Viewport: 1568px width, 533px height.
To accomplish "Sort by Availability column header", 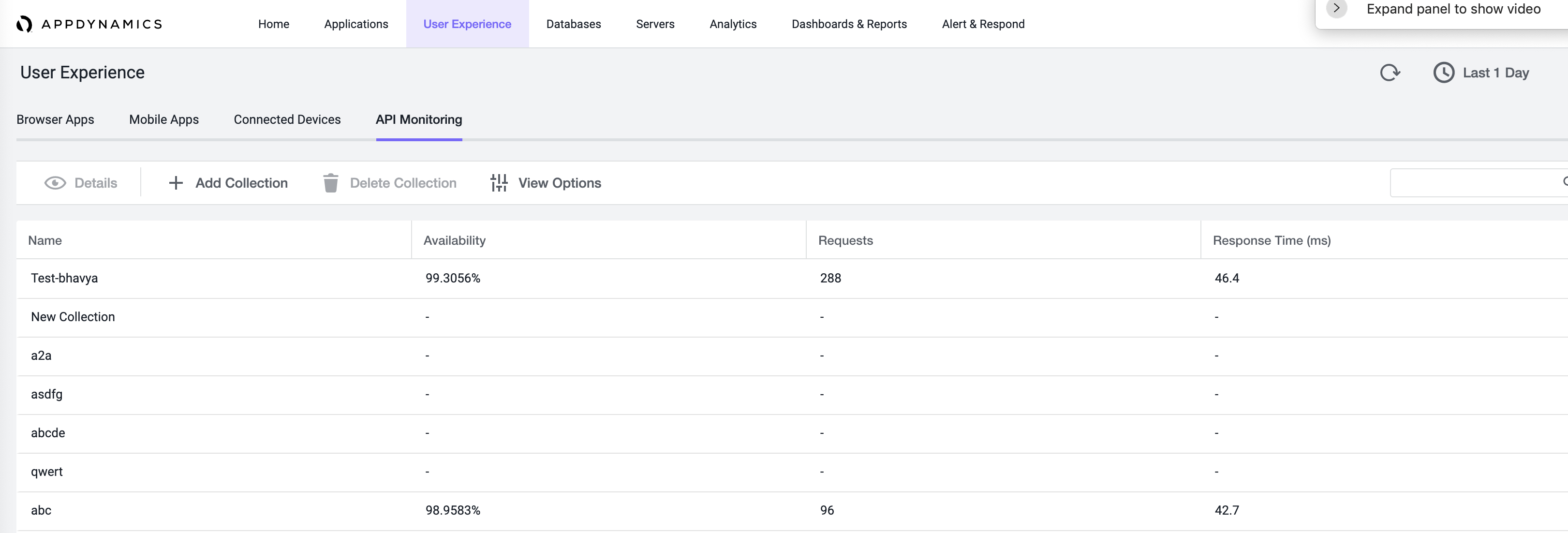I will [454, 240].
